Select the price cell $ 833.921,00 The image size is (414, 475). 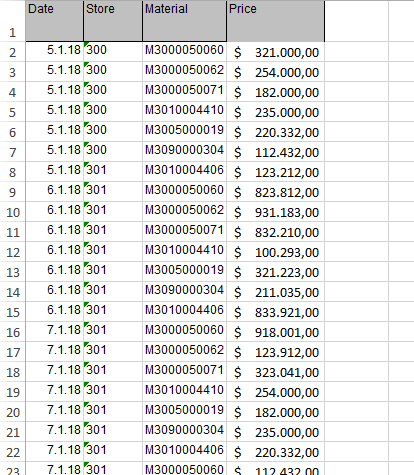(275, 312)
